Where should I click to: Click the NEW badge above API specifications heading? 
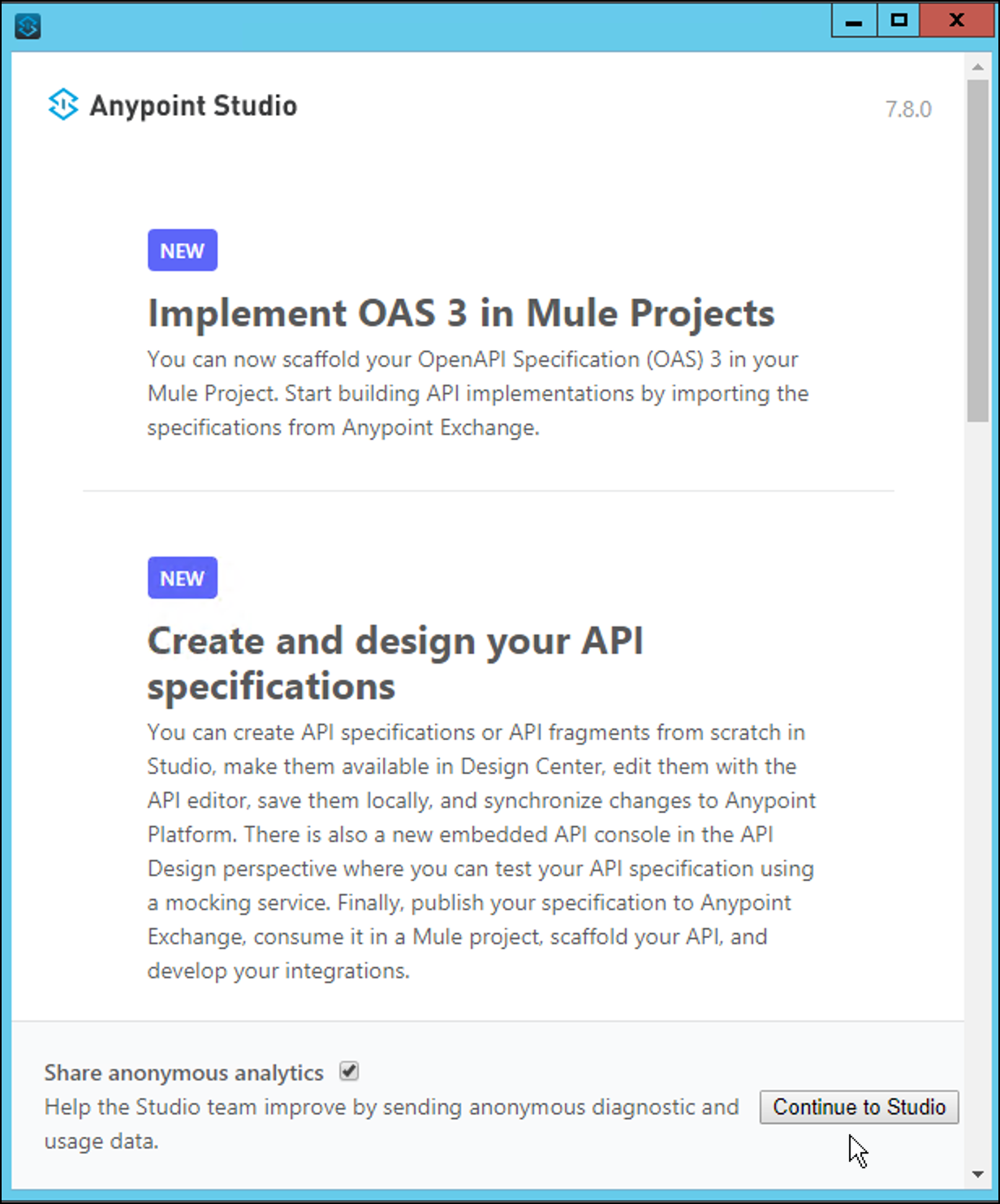[182, 578]
